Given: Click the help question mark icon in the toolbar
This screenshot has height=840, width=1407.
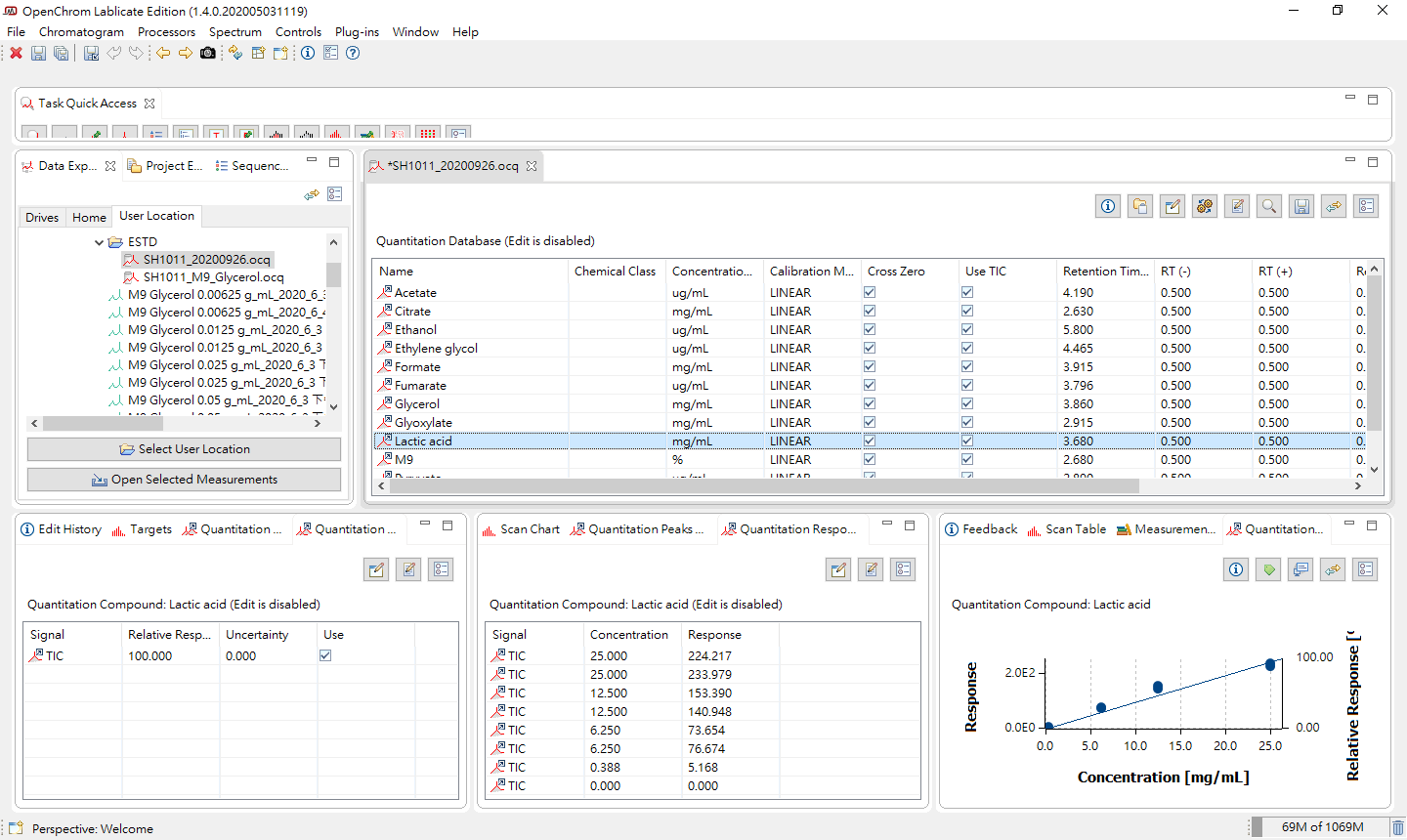Looking at the screenshot, I should [352, 53].
